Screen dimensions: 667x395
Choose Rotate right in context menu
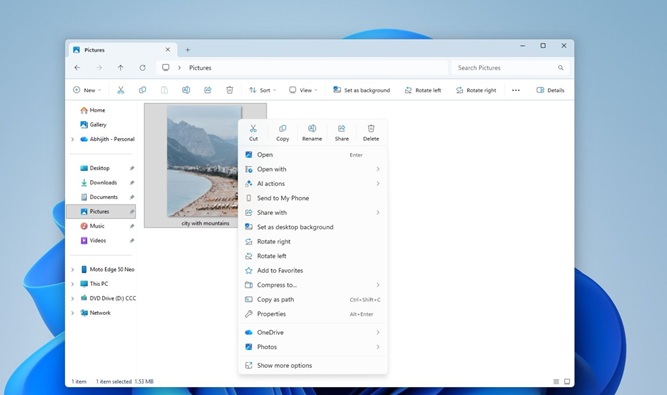[313, 242]
